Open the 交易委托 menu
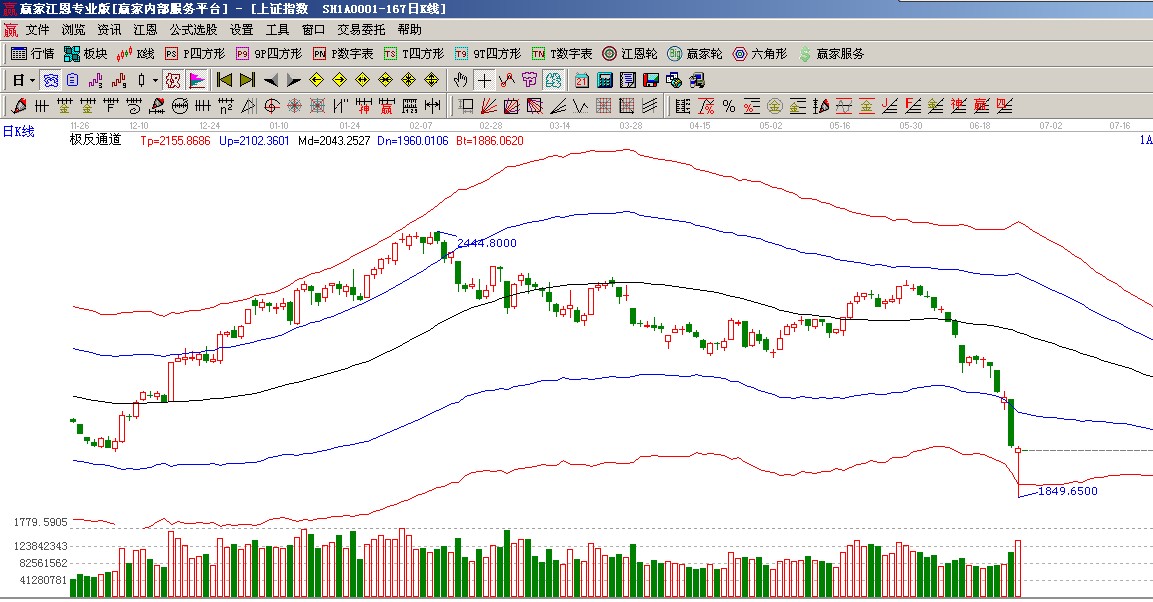 [360, 30]
